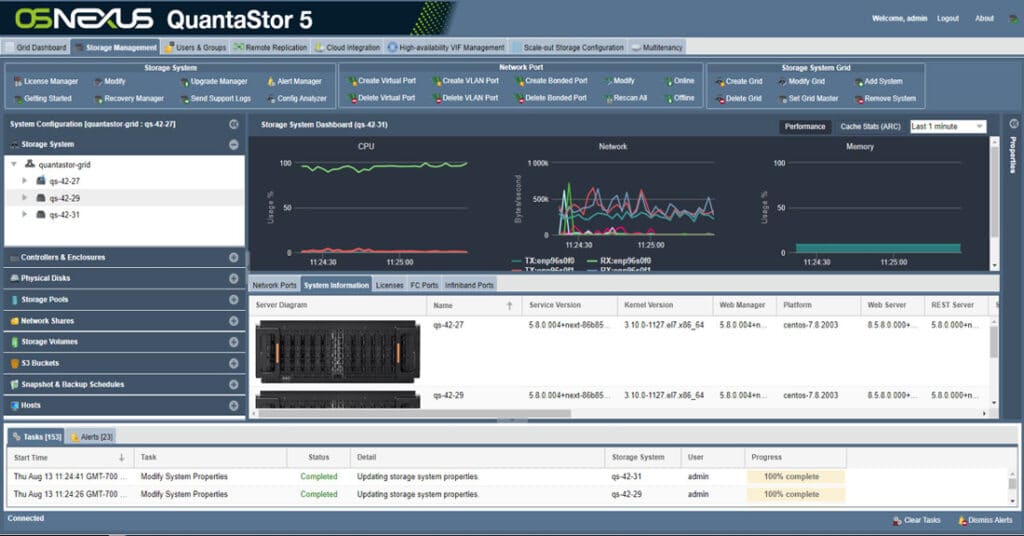Sort by the Name column header
The height and width of the screenshot is (536, 1024).
pos(473,306)
